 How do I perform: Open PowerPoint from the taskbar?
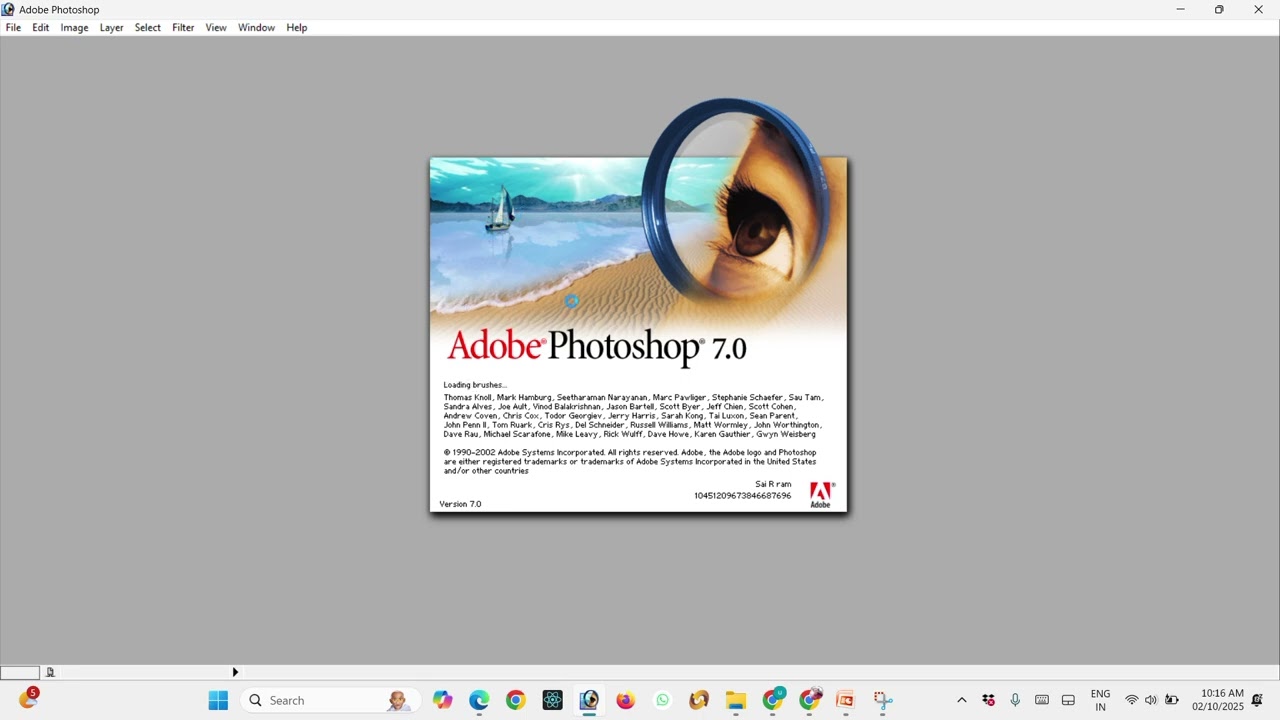tap(845, 700)
